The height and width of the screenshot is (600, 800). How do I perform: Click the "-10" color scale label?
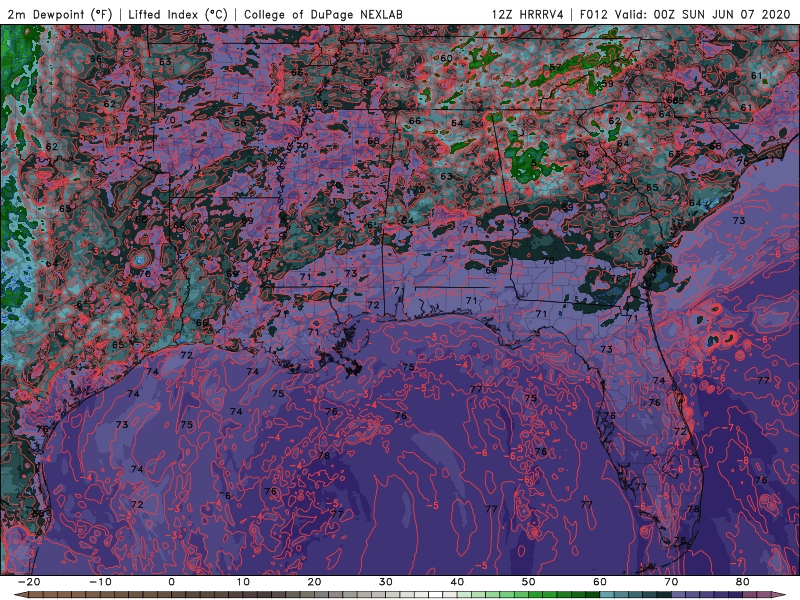(x=100, y=582)
